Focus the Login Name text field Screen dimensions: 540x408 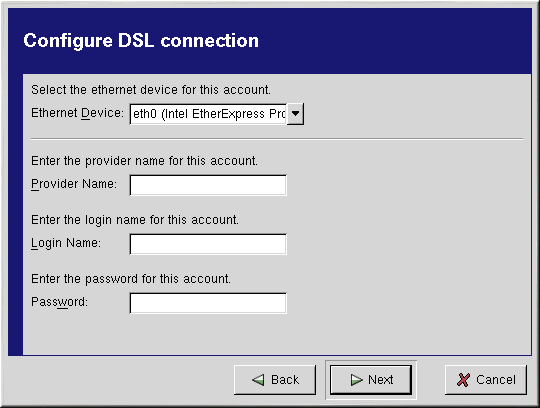[x=208, y=244]
